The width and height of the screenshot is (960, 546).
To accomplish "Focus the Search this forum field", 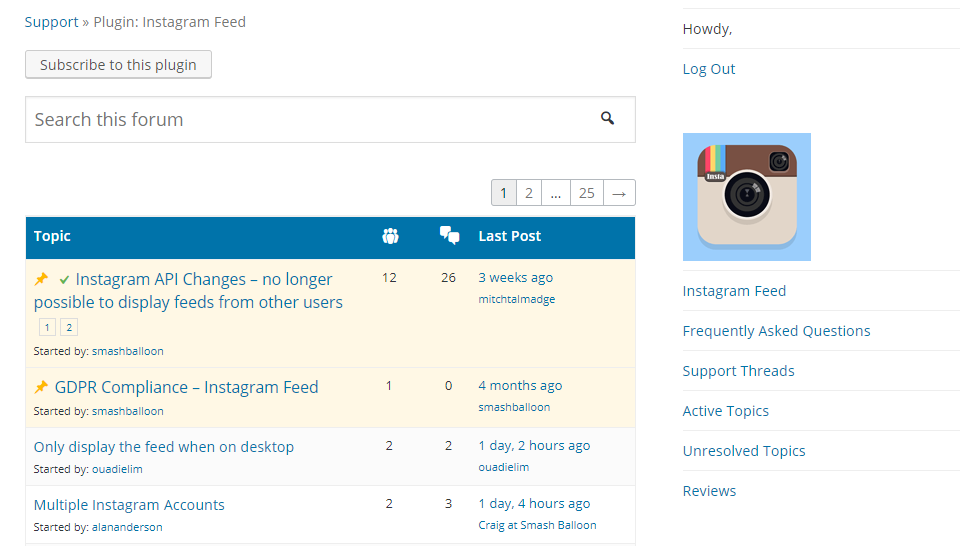I will (x=300, y=120).
